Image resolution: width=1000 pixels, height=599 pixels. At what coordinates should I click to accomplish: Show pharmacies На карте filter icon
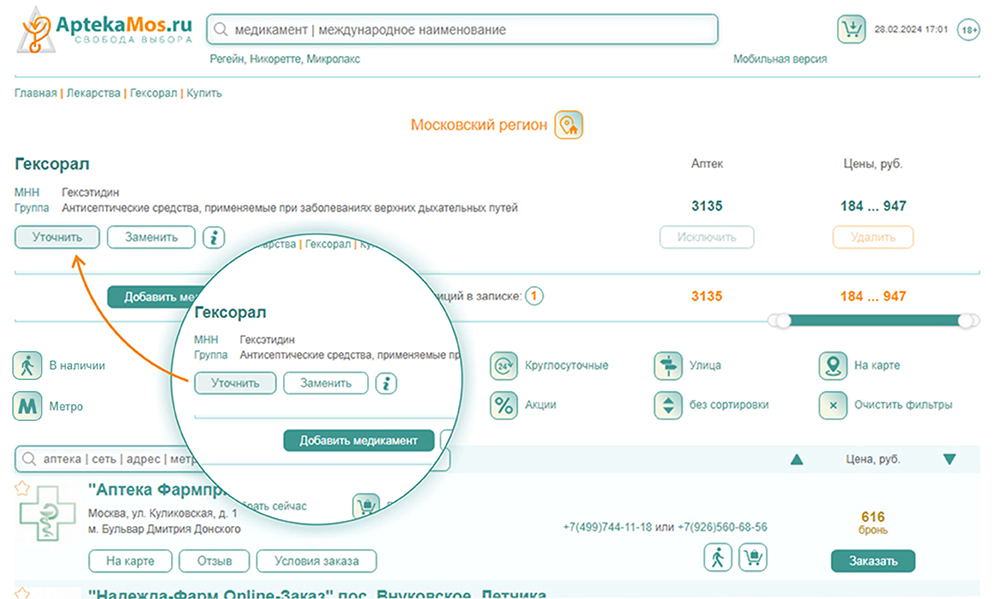(832, 365)
